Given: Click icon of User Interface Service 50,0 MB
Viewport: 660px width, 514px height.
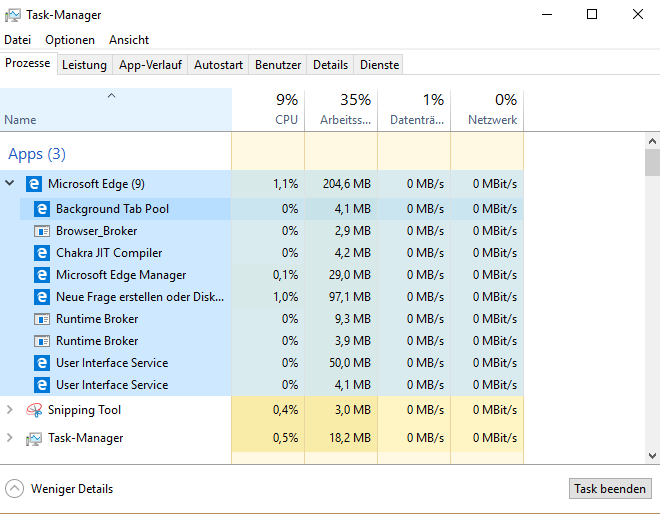Looking at the screenshot, I should (42, 363).
